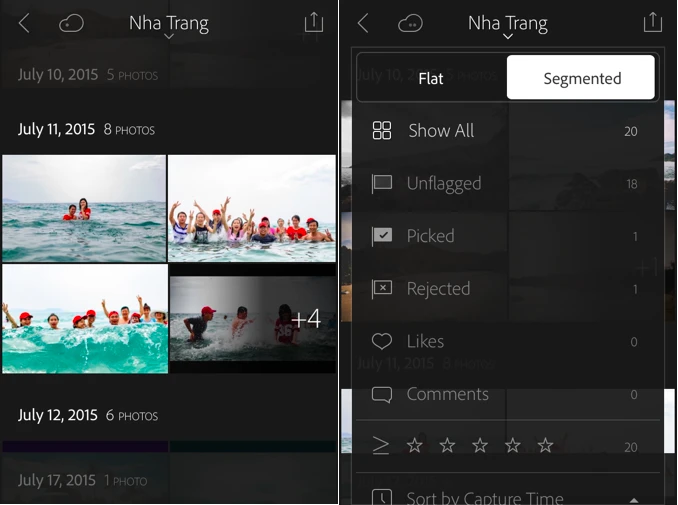The width and height of the screenshot is (678, 505).
Task: Tap the share icon in left panel
Action: pos(314,22)
